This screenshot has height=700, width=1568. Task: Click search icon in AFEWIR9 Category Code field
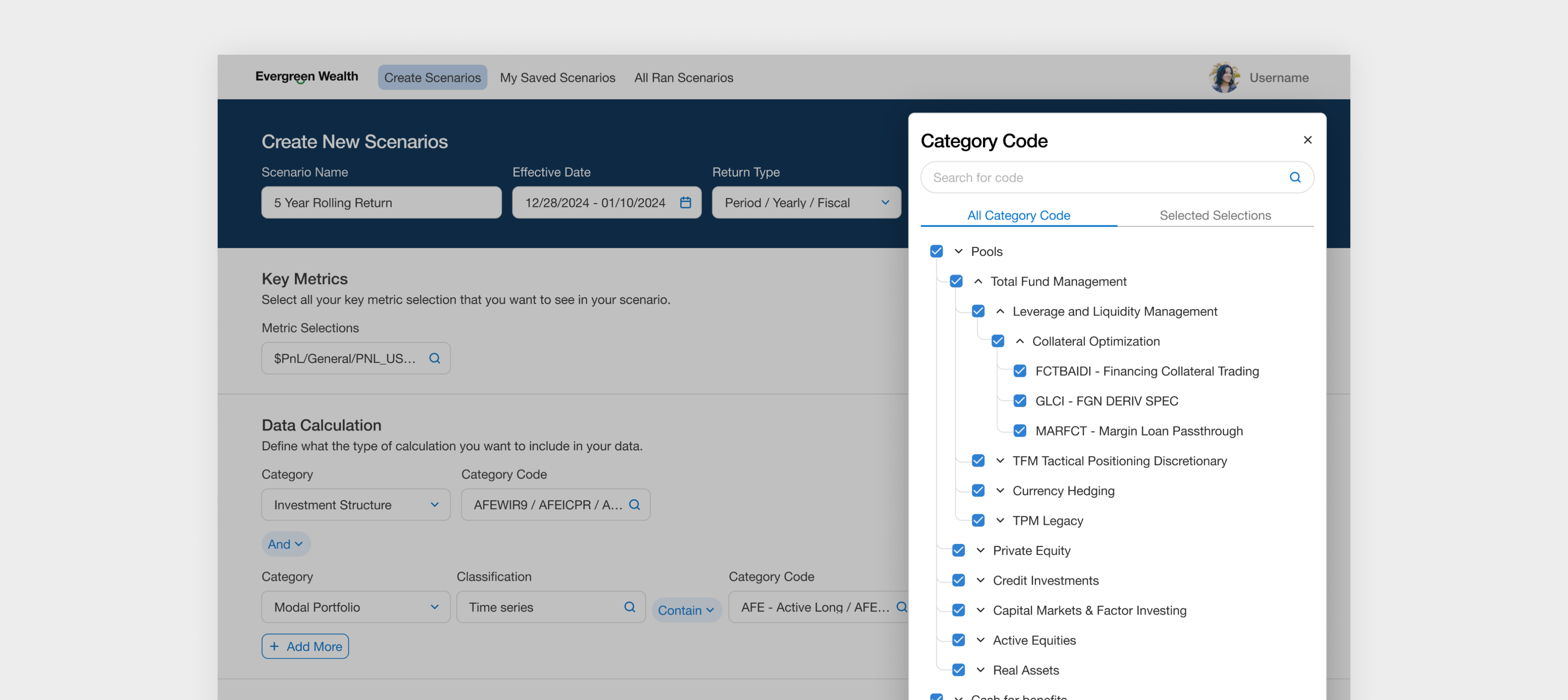point(634,505)
